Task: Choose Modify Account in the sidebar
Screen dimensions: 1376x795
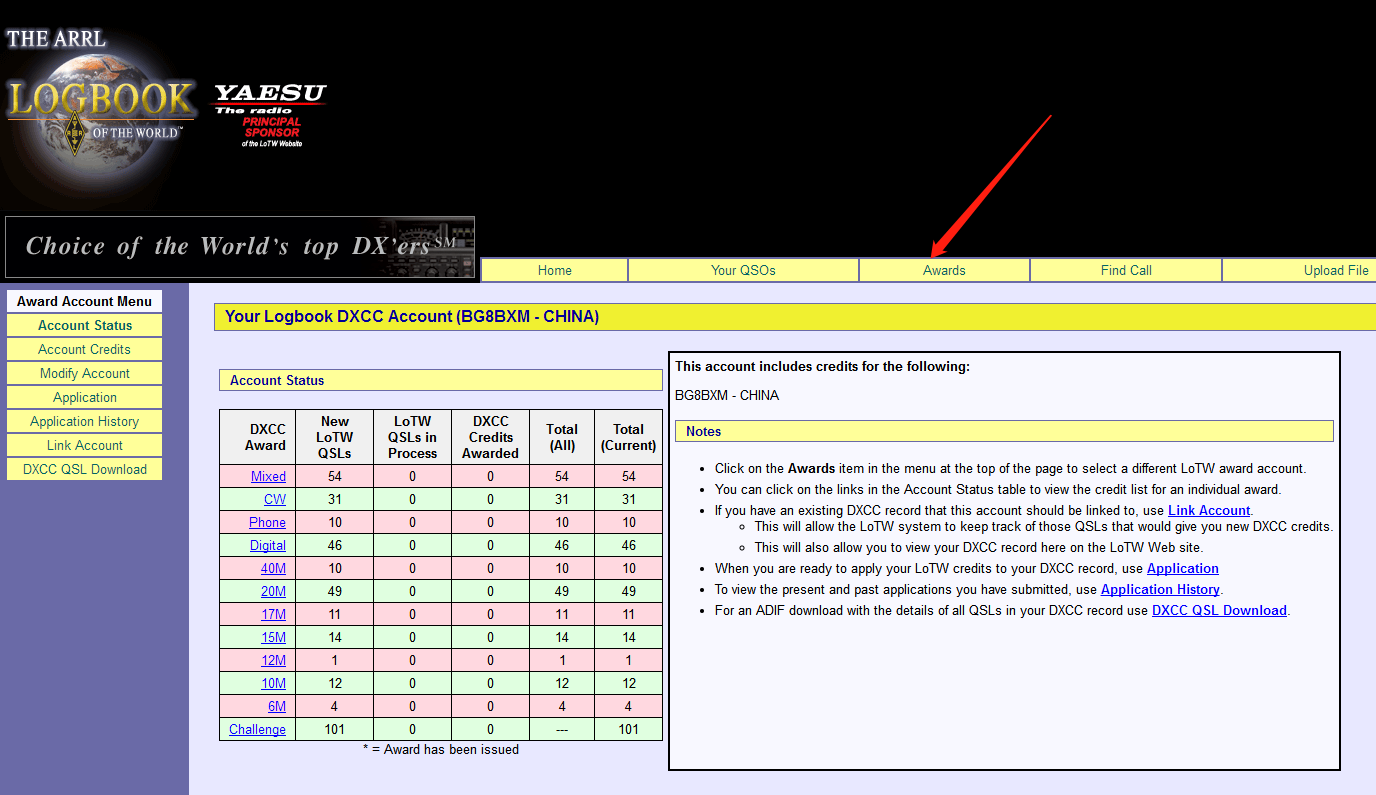Action: pyautogui.click(x=85, y=373)
